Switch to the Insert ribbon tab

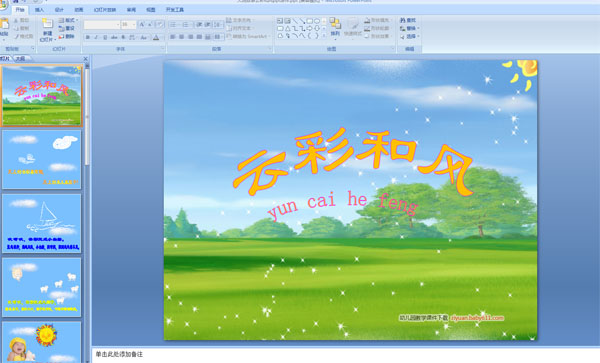click(x=39, y=10)
